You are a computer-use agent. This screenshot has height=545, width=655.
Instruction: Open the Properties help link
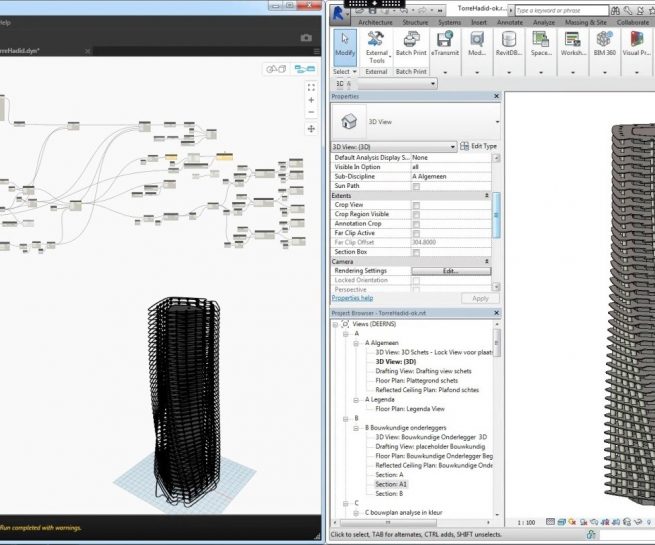pyautogui.click(x=352, y=298)
